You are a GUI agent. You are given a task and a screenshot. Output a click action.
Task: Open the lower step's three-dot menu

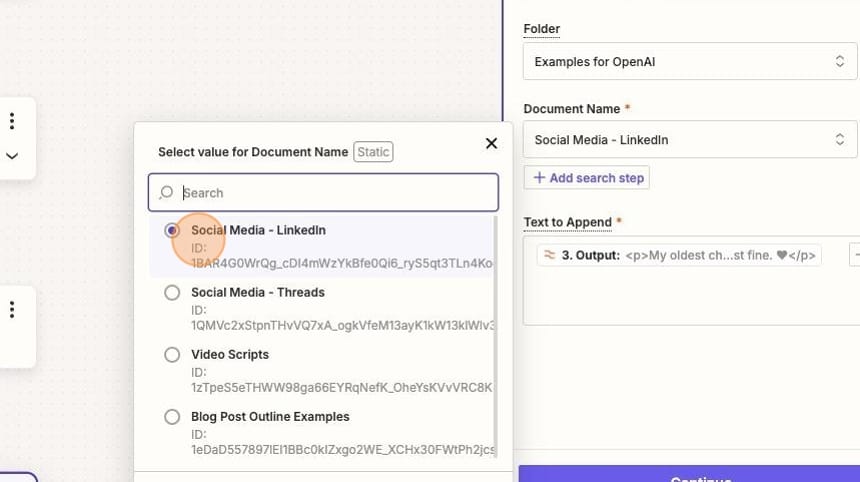[x=12, y=310]
